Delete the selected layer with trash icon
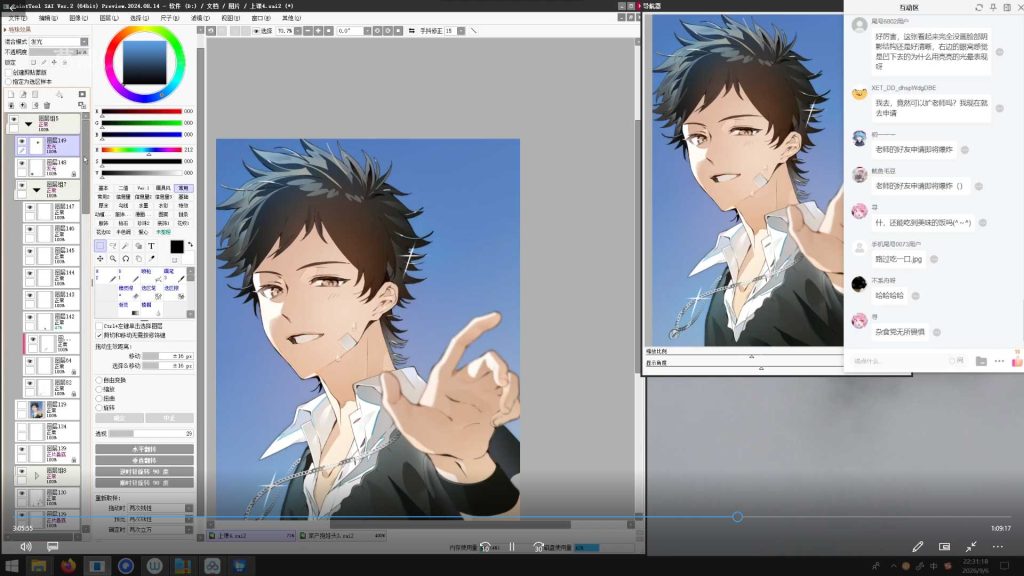Screen dimensions: 1024x576 [47, 105]
